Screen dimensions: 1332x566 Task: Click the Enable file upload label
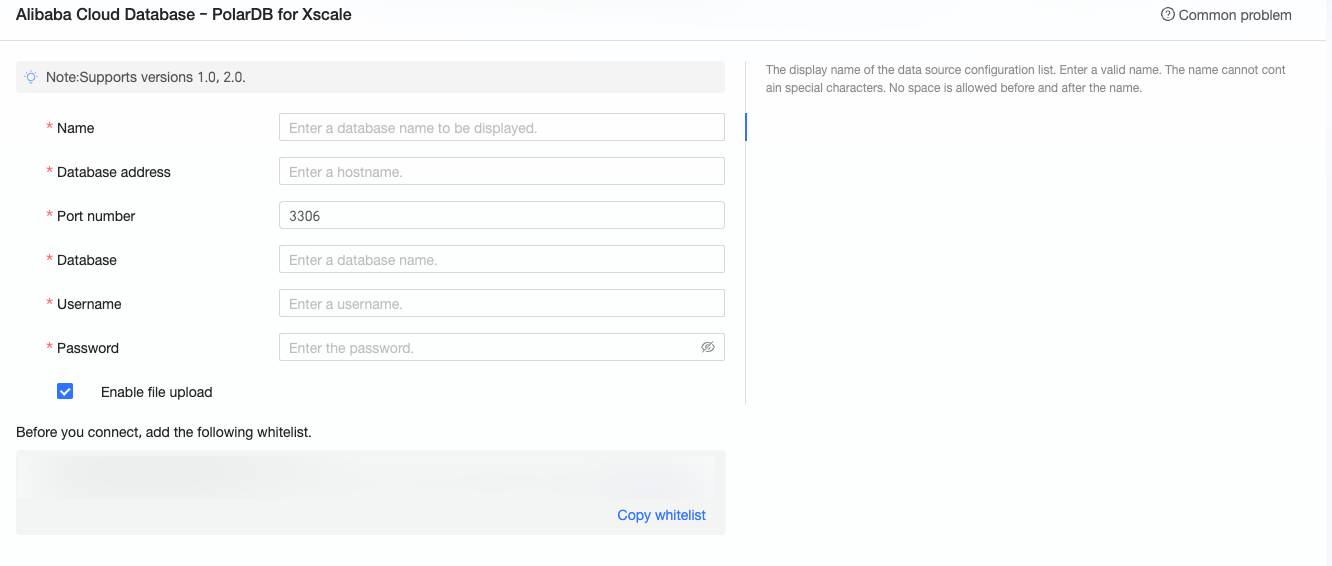click(157, 392)
